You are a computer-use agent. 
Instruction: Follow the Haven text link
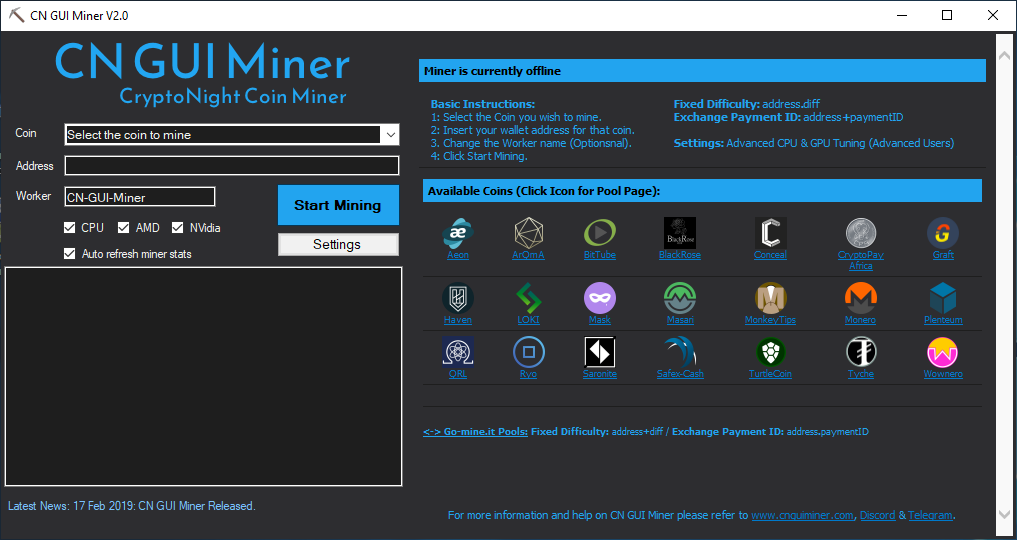pos(458,320)
